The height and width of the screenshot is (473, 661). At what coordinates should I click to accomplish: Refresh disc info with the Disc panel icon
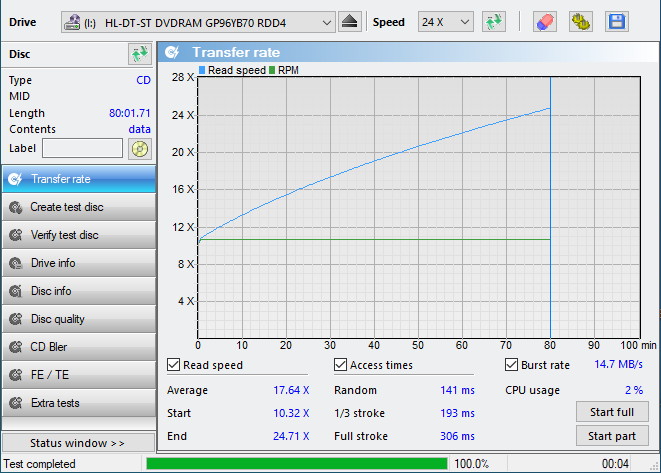pyautogui.click(x=140, y=54)
